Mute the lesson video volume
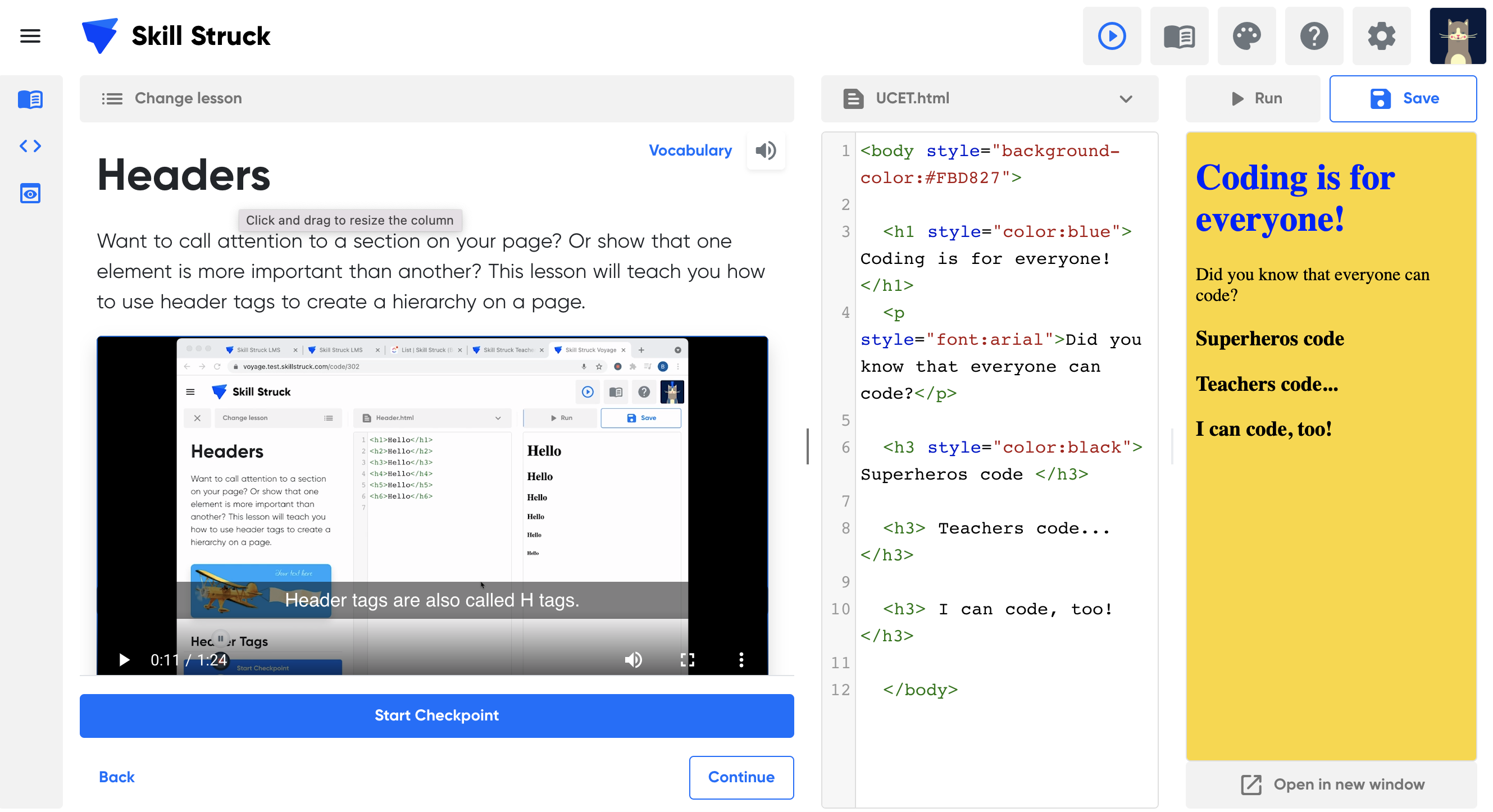 pyautogui.click(x=633, y=660)
